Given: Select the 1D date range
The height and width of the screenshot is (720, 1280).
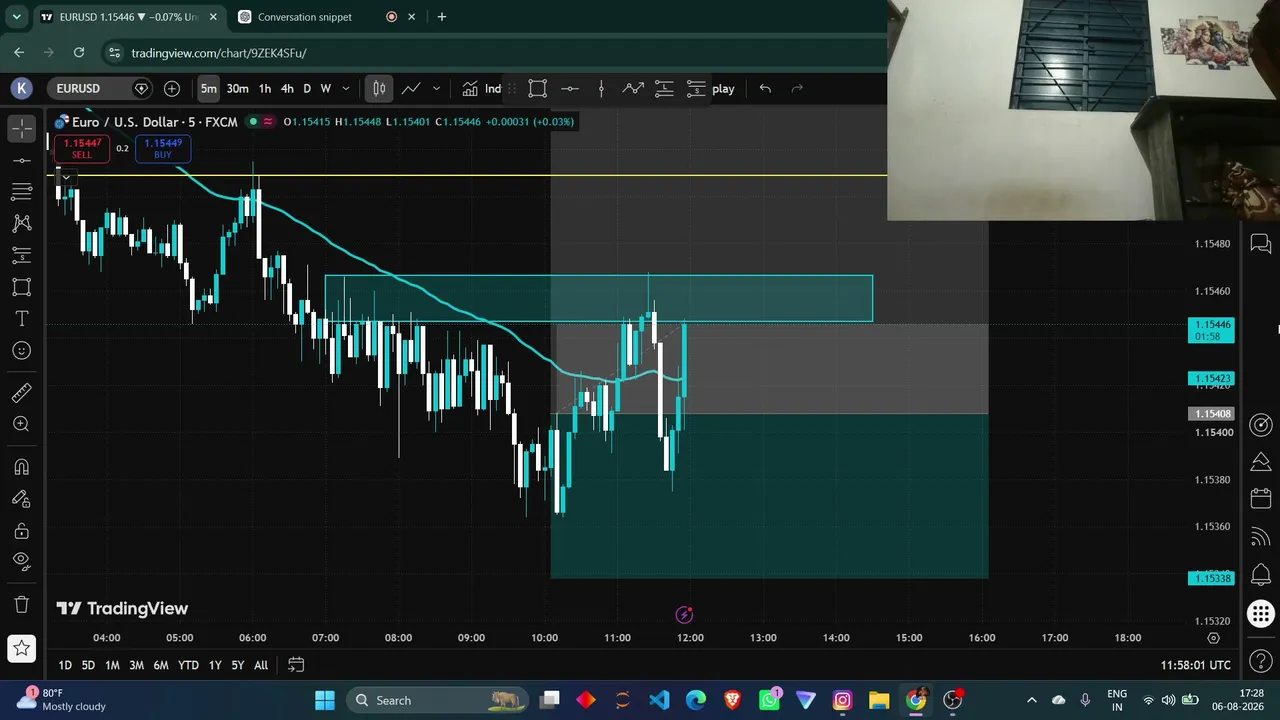Looking at the screenshot, I should [65, 665].
